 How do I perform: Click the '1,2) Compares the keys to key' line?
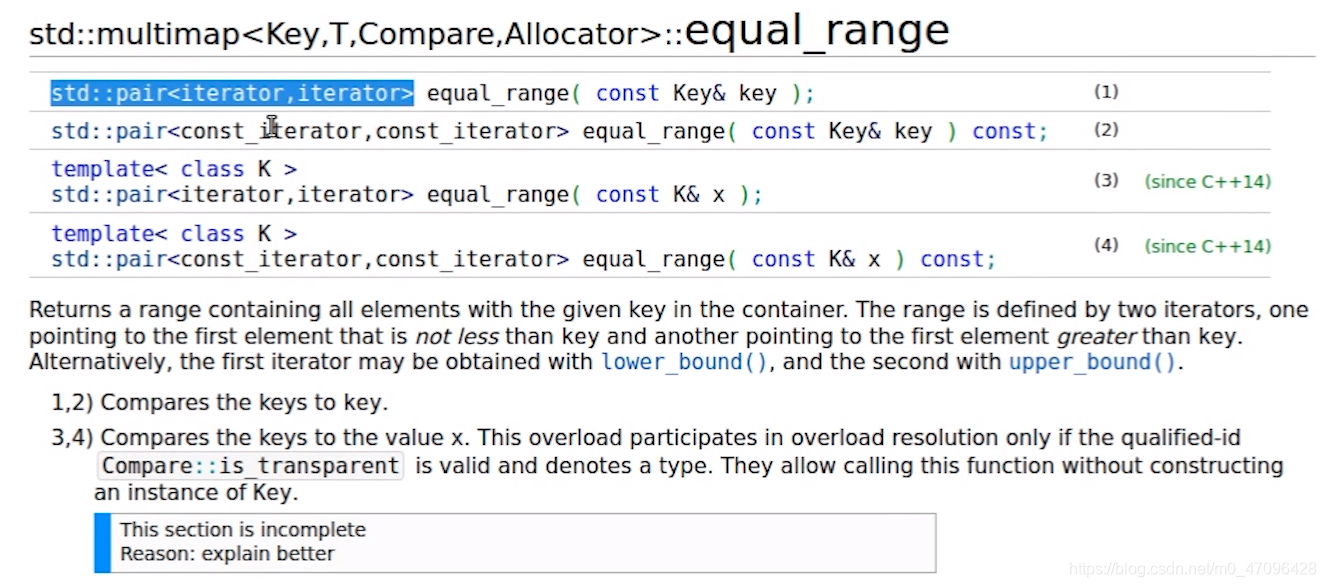220,404
